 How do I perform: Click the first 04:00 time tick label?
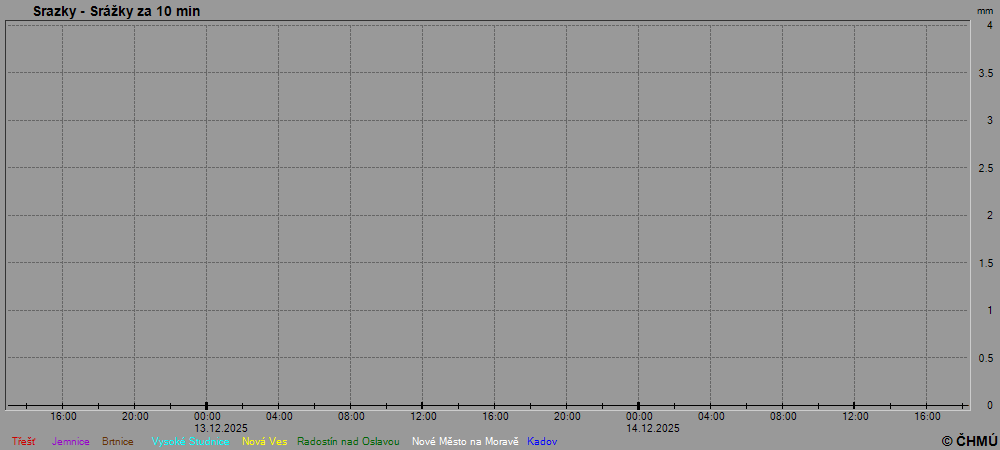[x=279, y=416]
